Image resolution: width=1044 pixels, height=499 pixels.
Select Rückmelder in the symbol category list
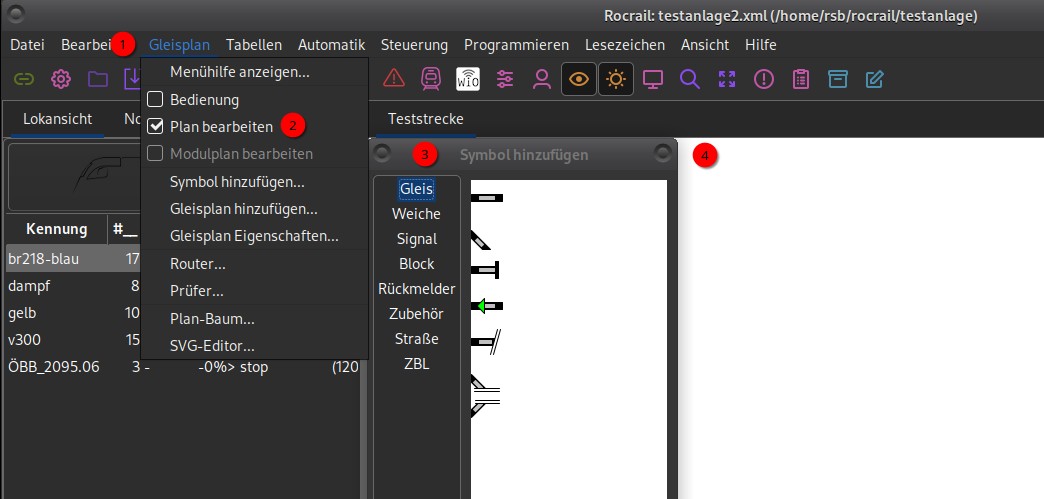coord(416,289)
